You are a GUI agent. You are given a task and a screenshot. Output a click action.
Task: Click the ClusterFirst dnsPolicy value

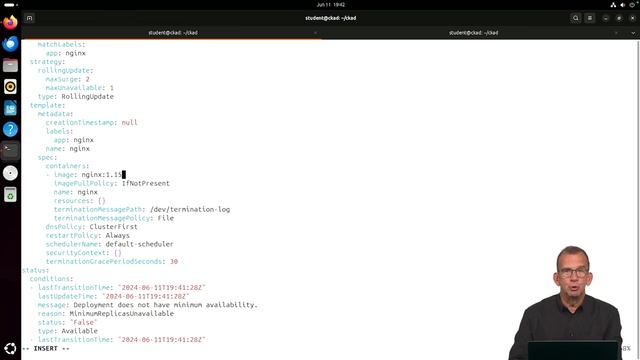[x=113, y=227]
